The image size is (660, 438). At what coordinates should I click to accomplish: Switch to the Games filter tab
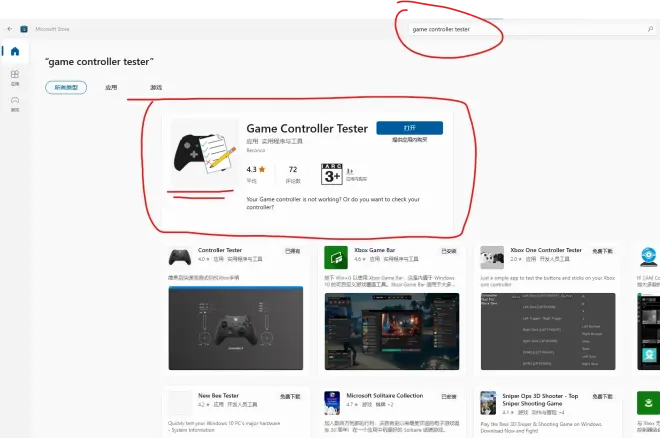tap(156, 88)
